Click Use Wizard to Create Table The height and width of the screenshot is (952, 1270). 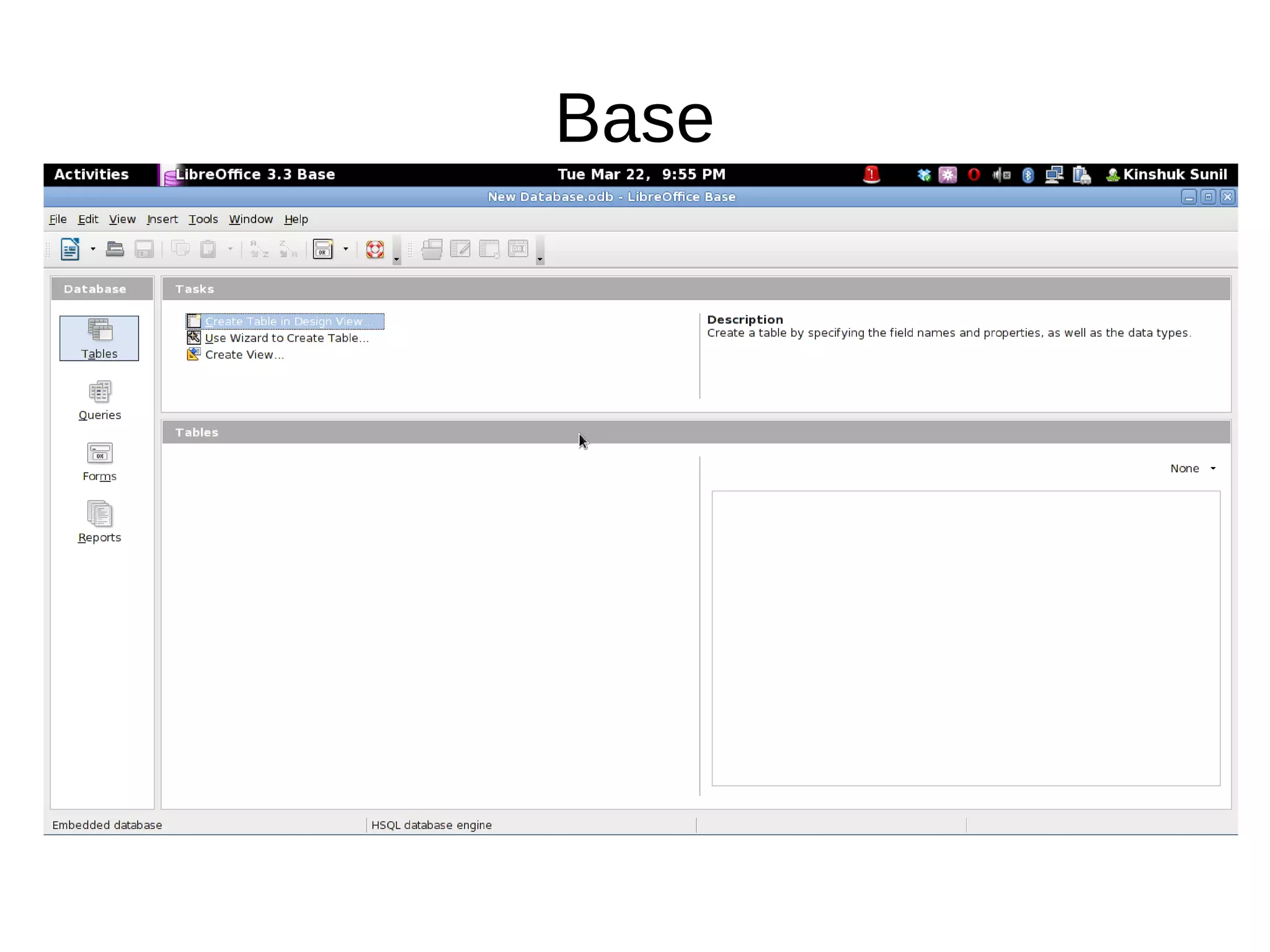tap(286, 338)
